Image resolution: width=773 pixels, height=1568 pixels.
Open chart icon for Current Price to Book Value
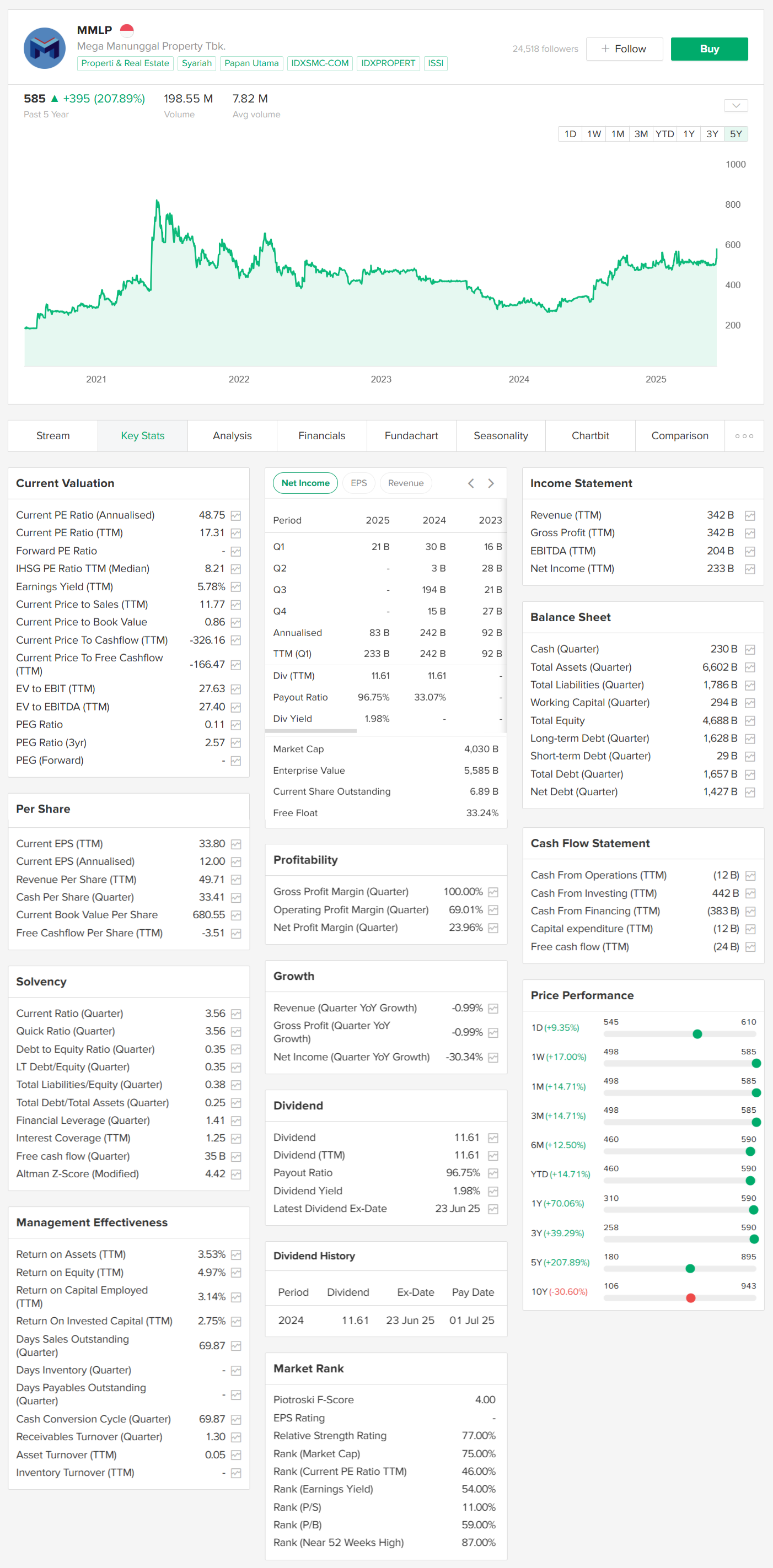click(x=236, y=623)
